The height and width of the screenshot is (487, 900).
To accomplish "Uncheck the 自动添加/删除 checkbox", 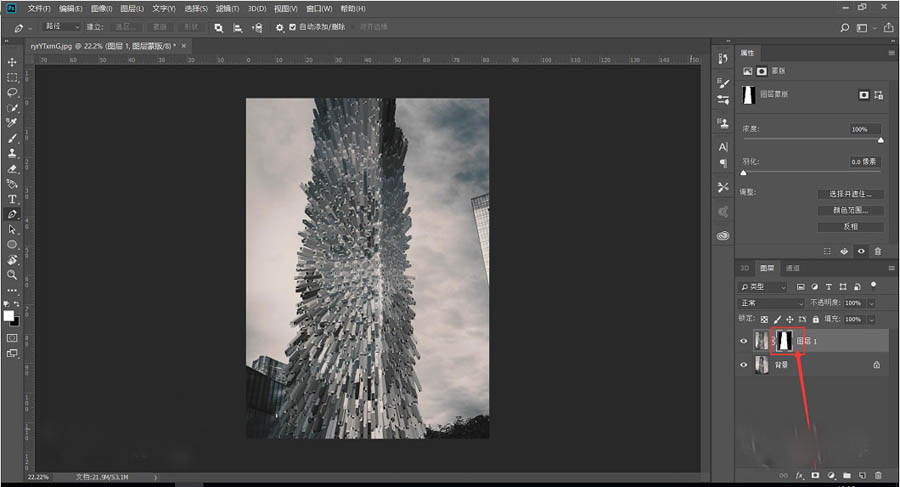I will [x=292, y=27].
